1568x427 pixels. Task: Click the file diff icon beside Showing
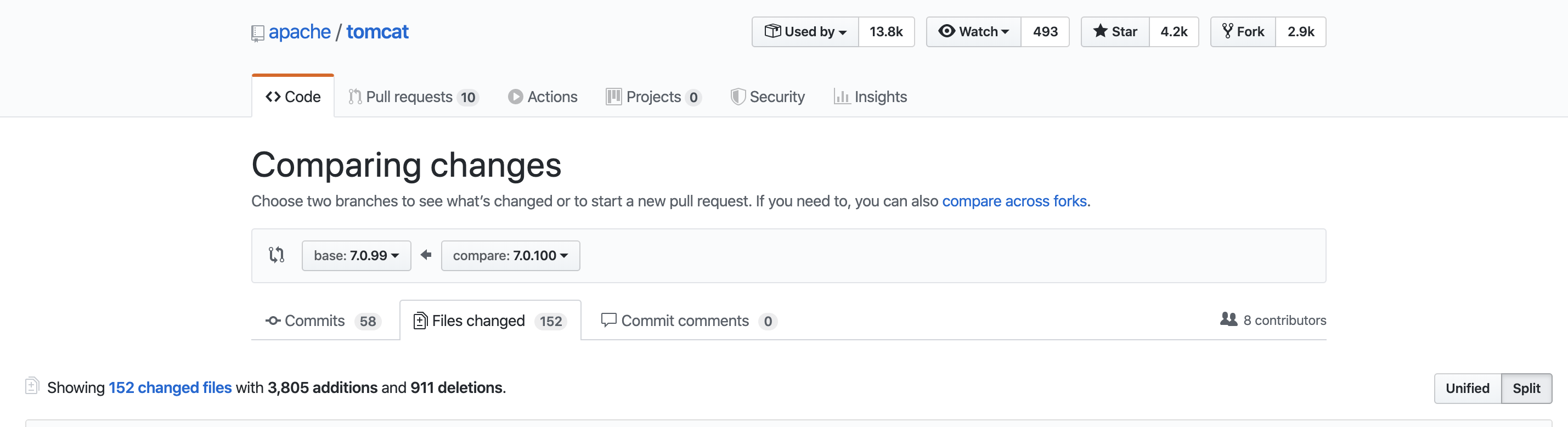coord(32,386)
